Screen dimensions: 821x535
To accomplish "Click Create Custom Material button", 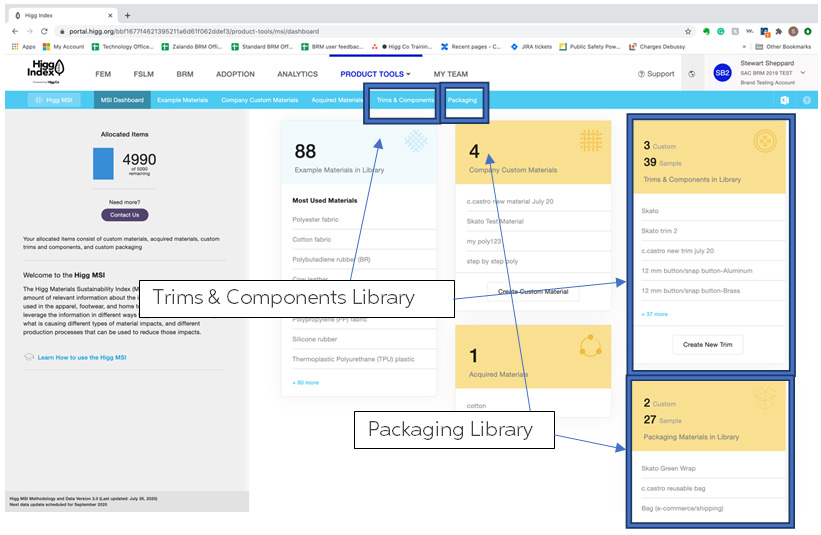I will point(533,292).
